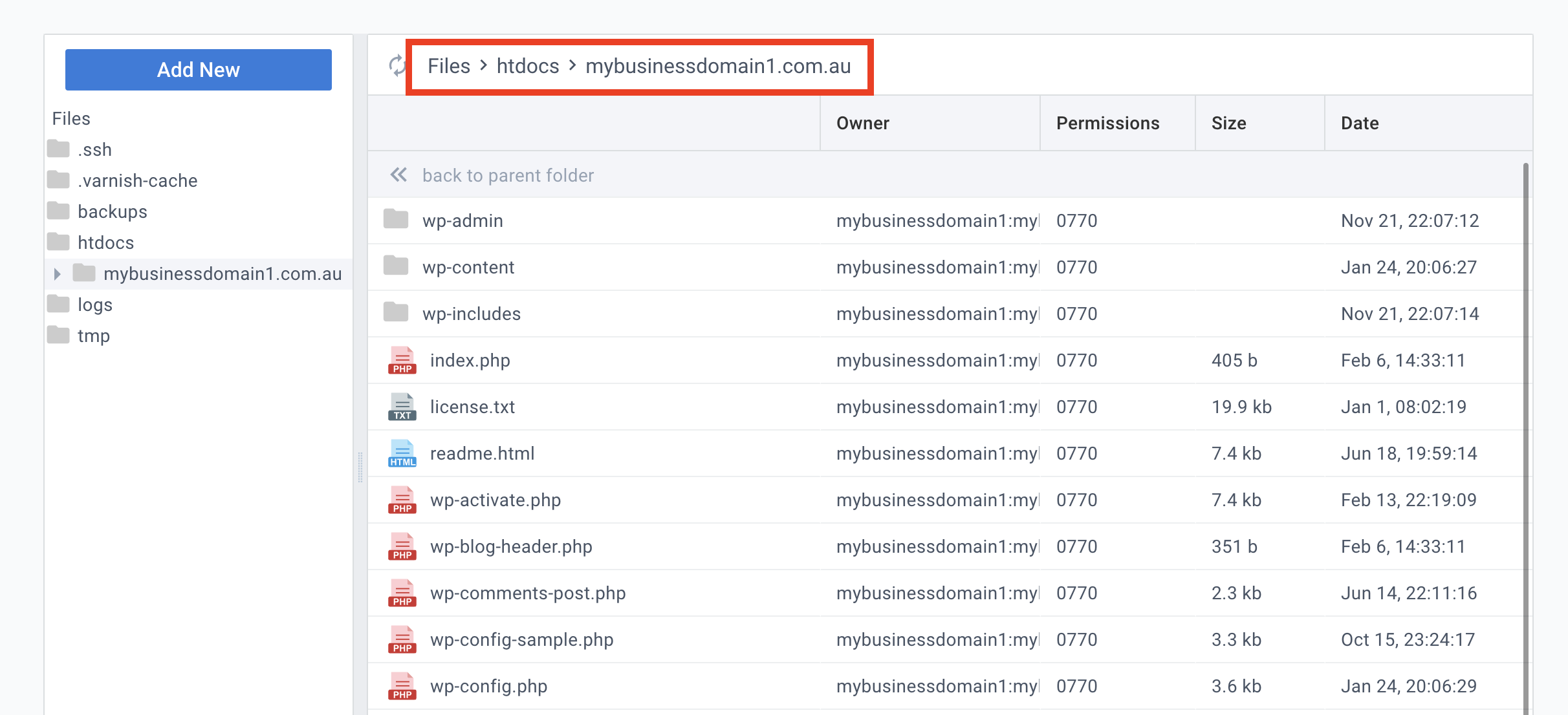This screenshot has width=1568, height=715.
Task: Click the PHP icon of index.php
Action: coord(402,360)
